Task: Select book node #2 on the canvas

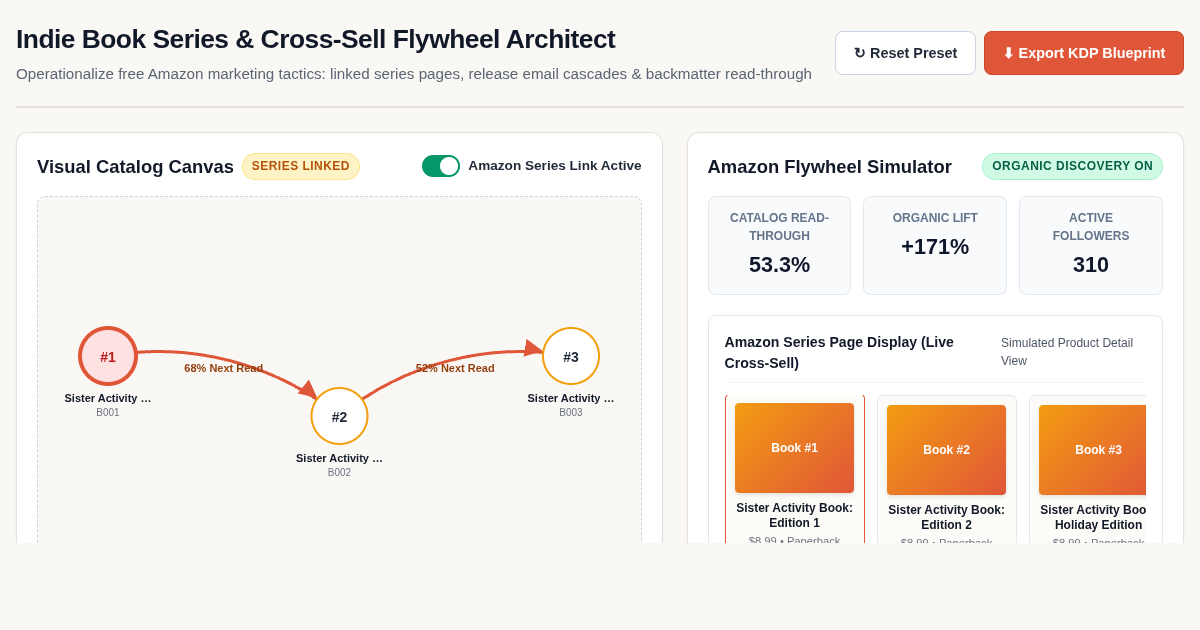Action: [x=339, y=416]
